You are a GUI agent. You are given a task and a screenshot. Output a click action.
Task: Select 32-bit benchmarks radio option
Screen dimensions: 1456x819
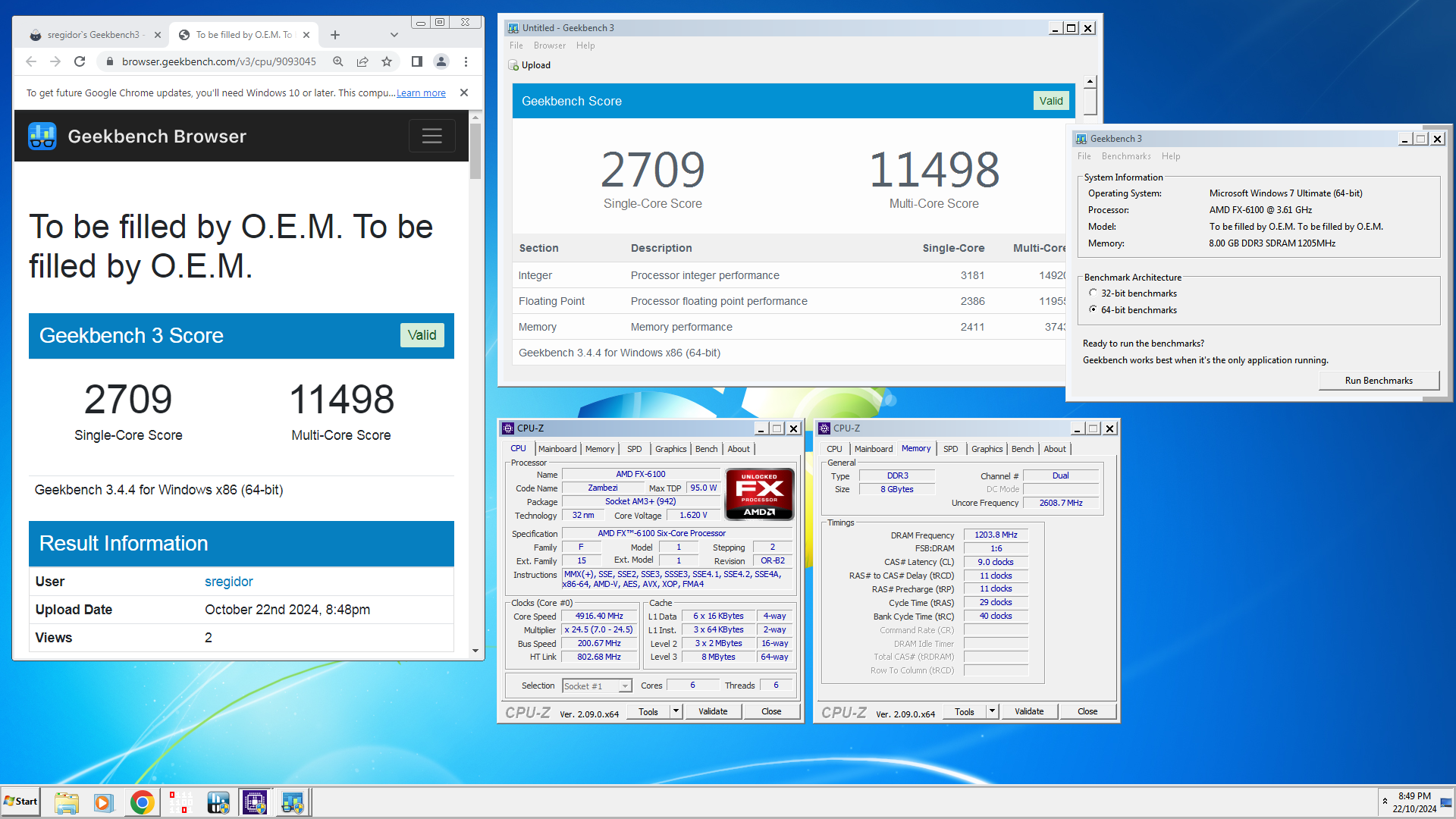(x=1093, y=293)
